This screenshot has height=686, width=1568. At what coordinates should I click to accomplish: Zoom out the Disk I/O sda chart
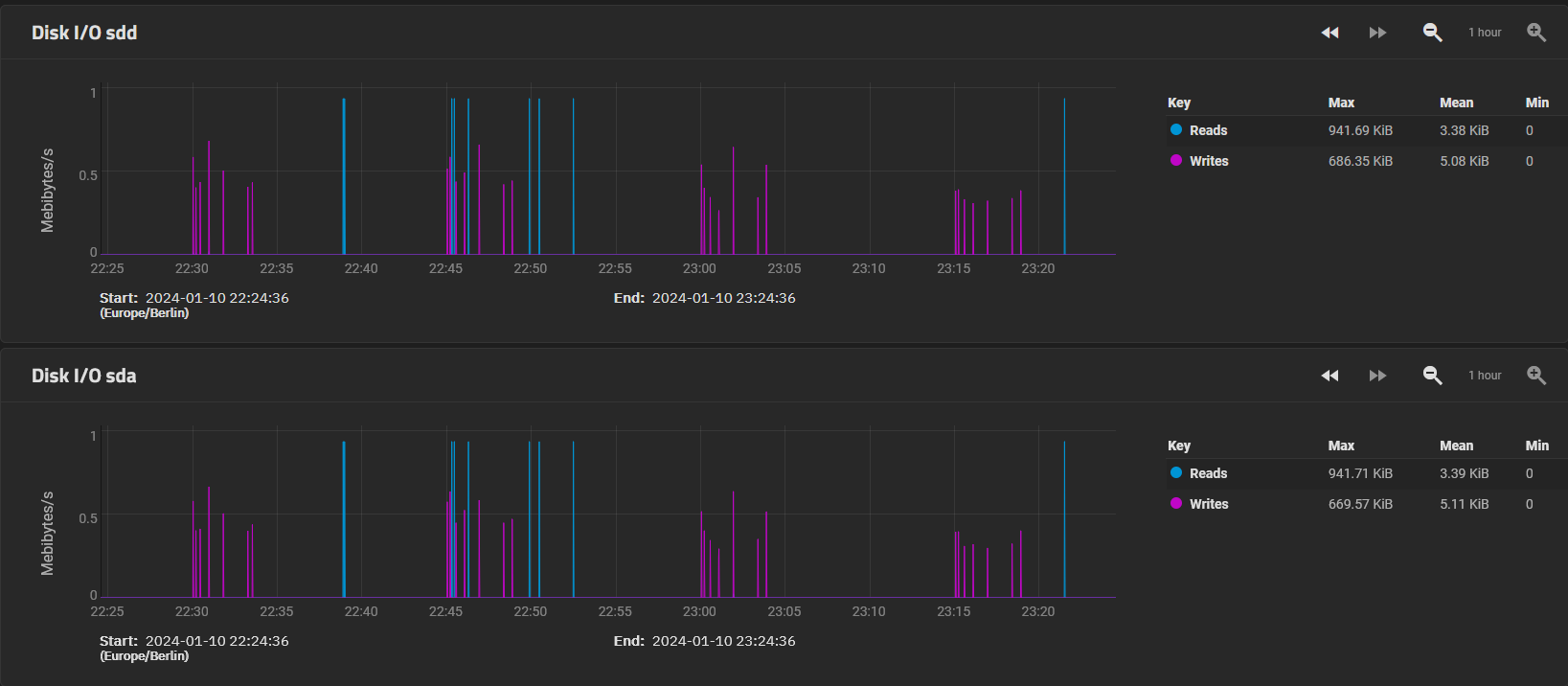[1432, 376]
